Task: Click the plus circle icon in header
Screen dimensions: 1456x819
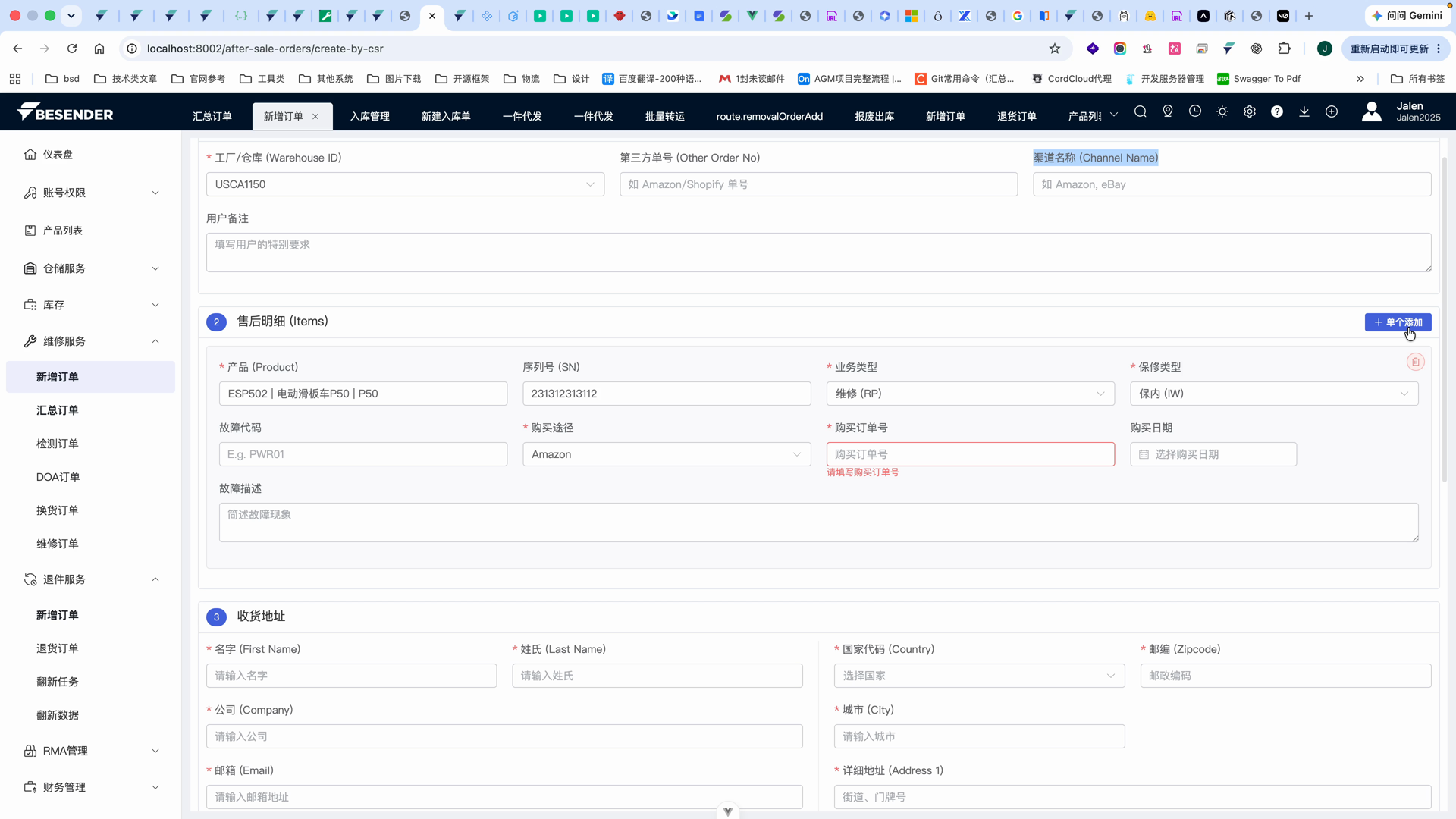Action: (x=1332, y=111)
